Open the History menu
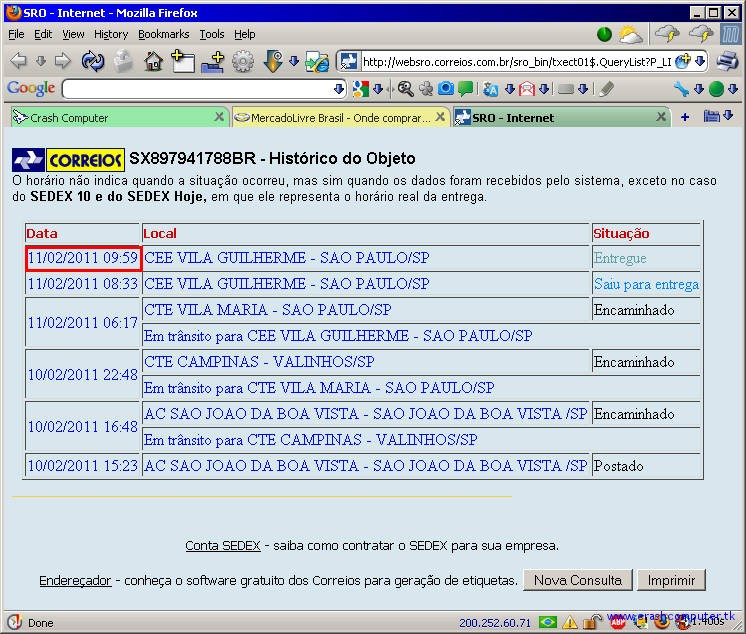 pos(111,34)
